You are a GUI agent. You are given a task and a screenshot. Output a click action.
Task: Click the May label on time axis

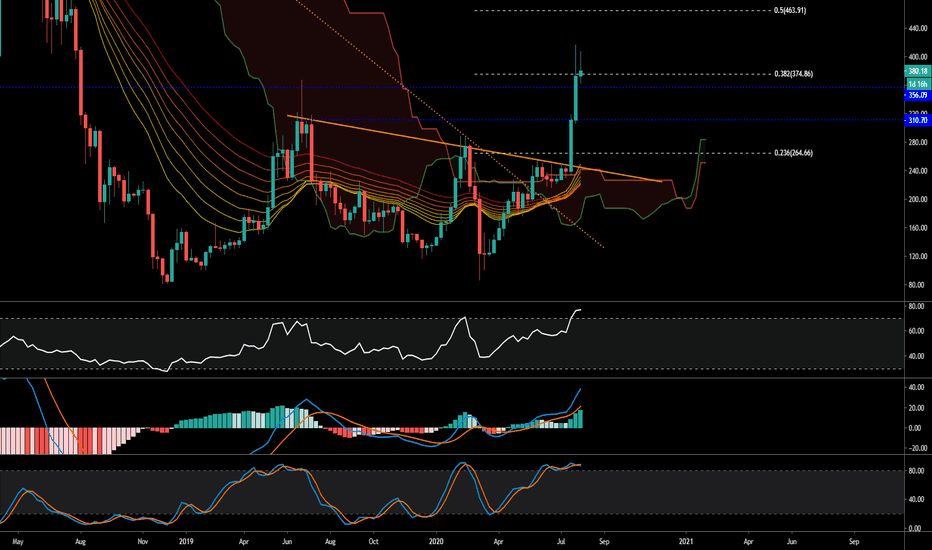pos(17,542)
